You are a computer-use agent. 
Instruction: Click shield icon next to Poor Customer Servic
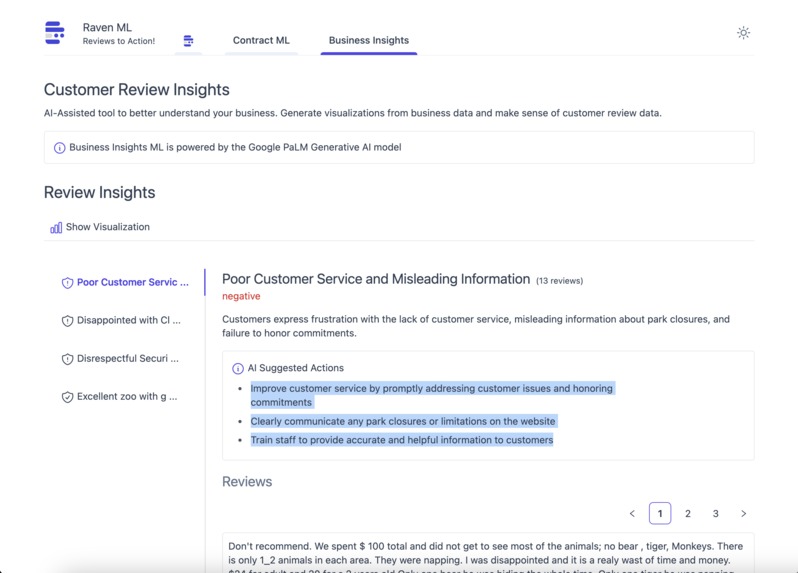point(67,283)
